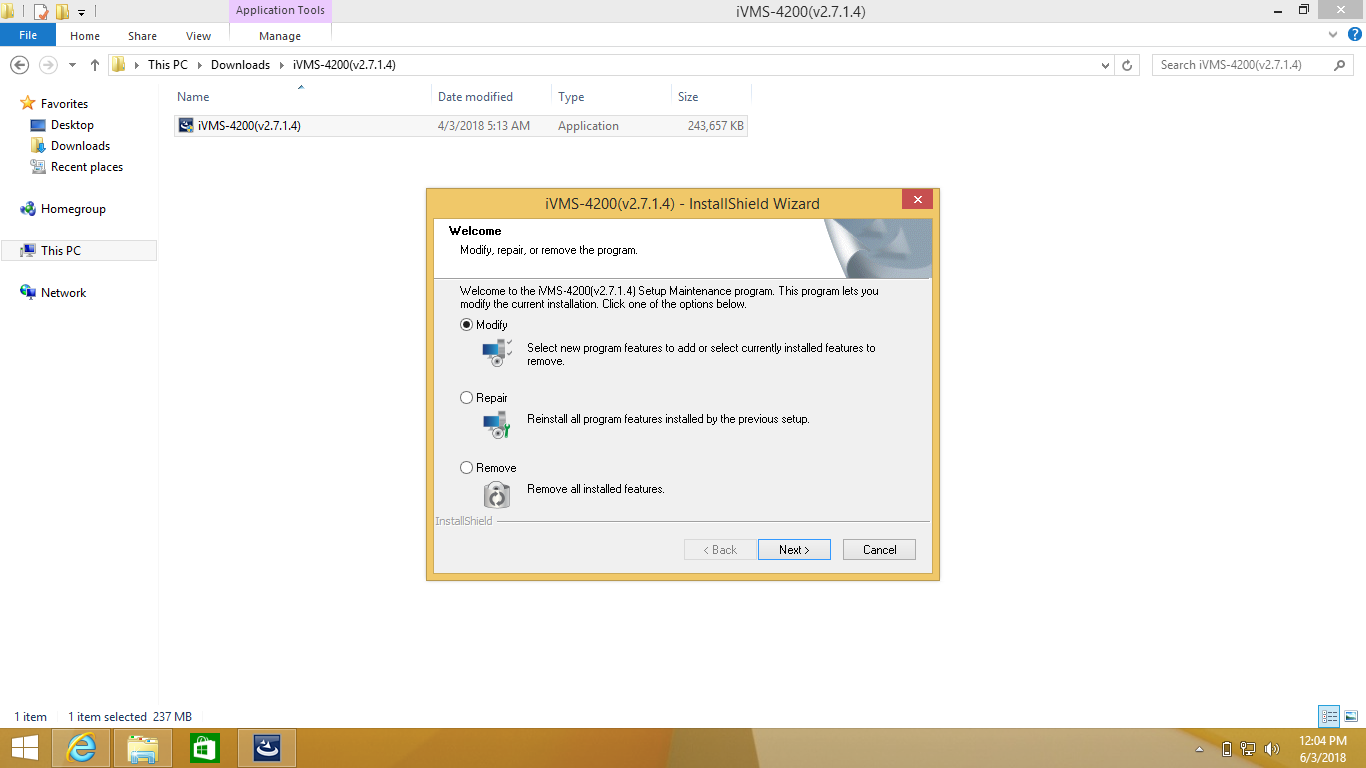
Task: Open the View ribbon tab
Action: [198, 36]
